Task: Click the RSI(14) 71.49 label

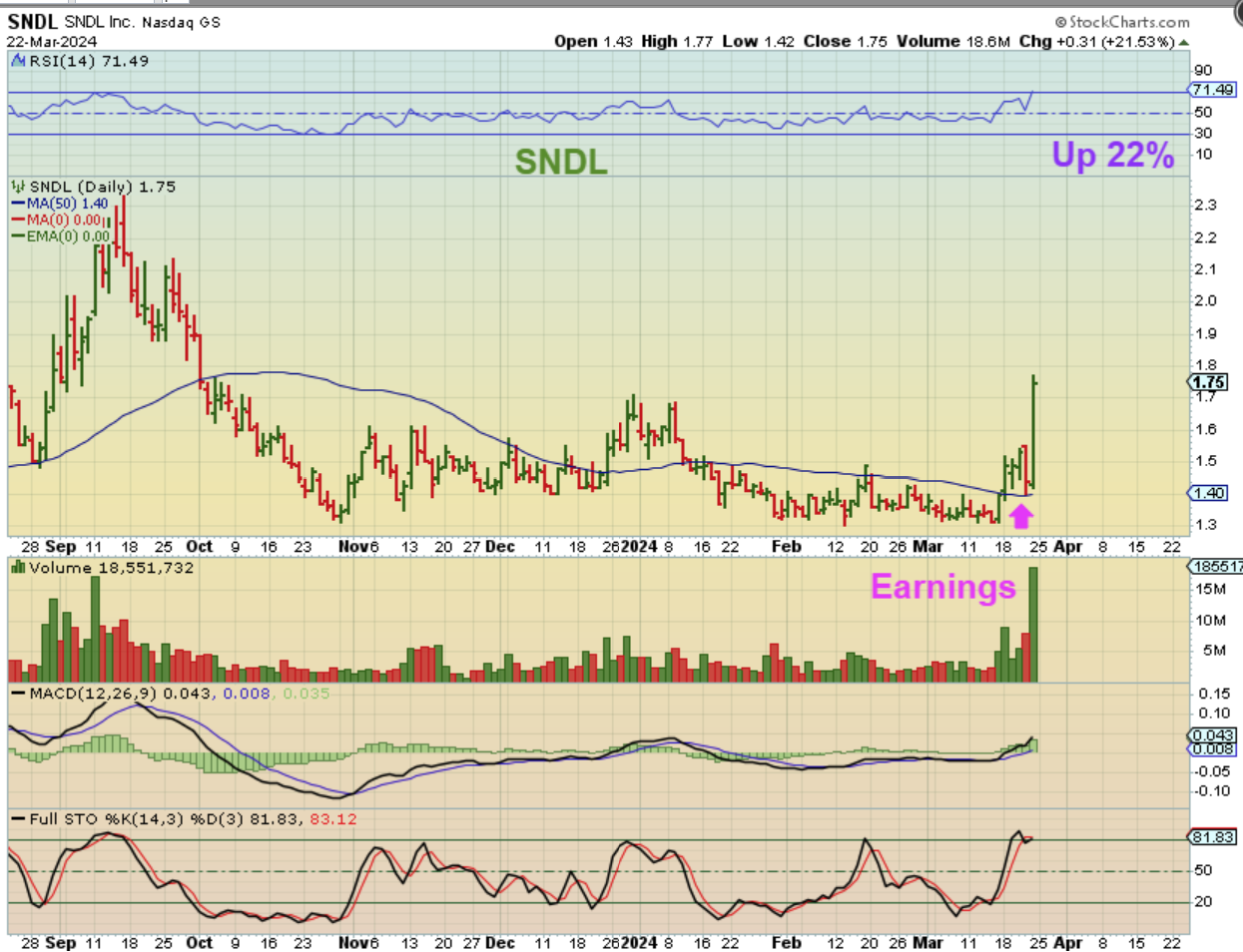Action: [88, 61]
